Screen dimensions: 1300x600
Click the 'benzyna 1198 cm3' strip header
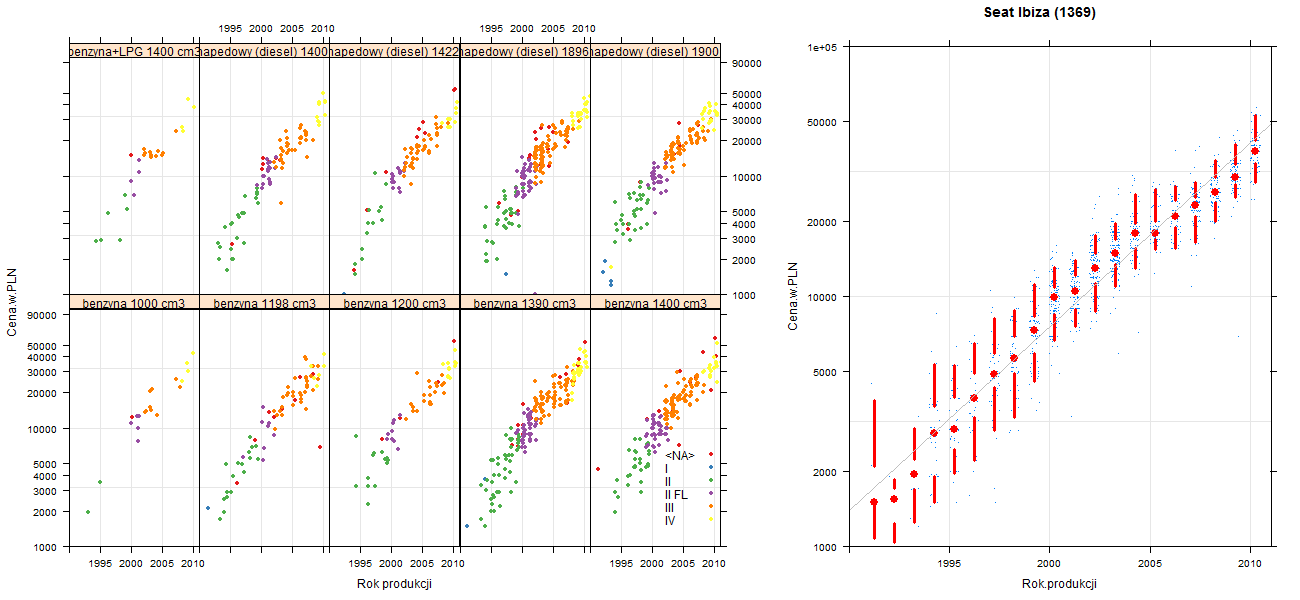[x=265, y=302]
